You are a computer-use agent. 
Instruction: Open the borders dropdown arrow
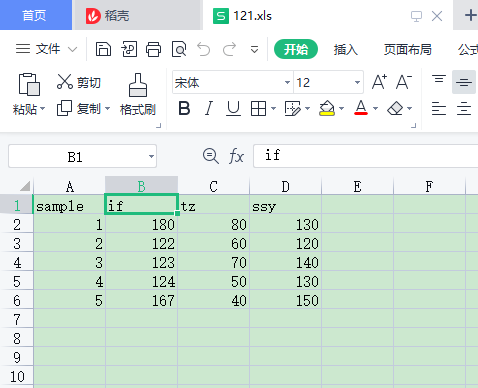point(273,109)
